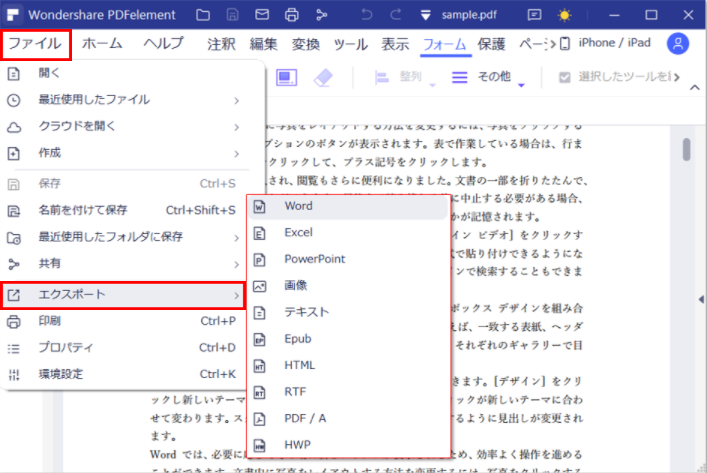The image size is (707, 473).
Task: Click the undo arrow icon
Action: pos(367,15)
